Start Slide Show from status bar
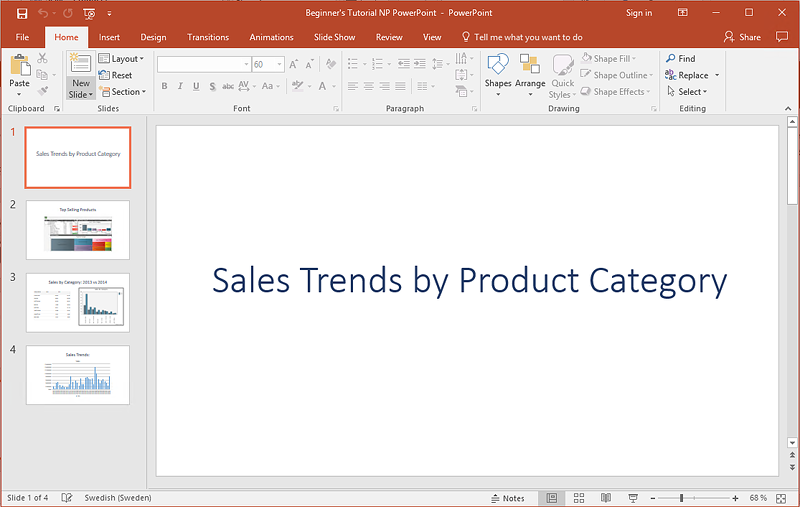The height and width of the screenshot is (507, 800). (x=632, y=498)
